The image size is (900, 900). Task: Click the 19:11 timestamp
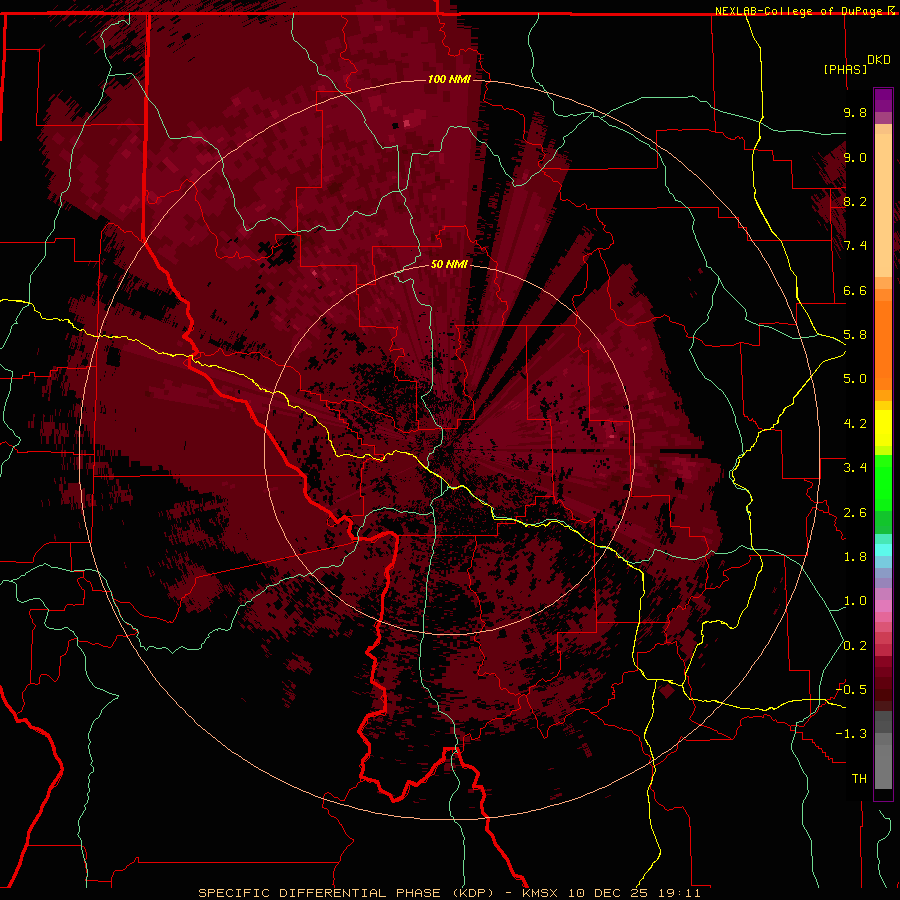point(680,893)
